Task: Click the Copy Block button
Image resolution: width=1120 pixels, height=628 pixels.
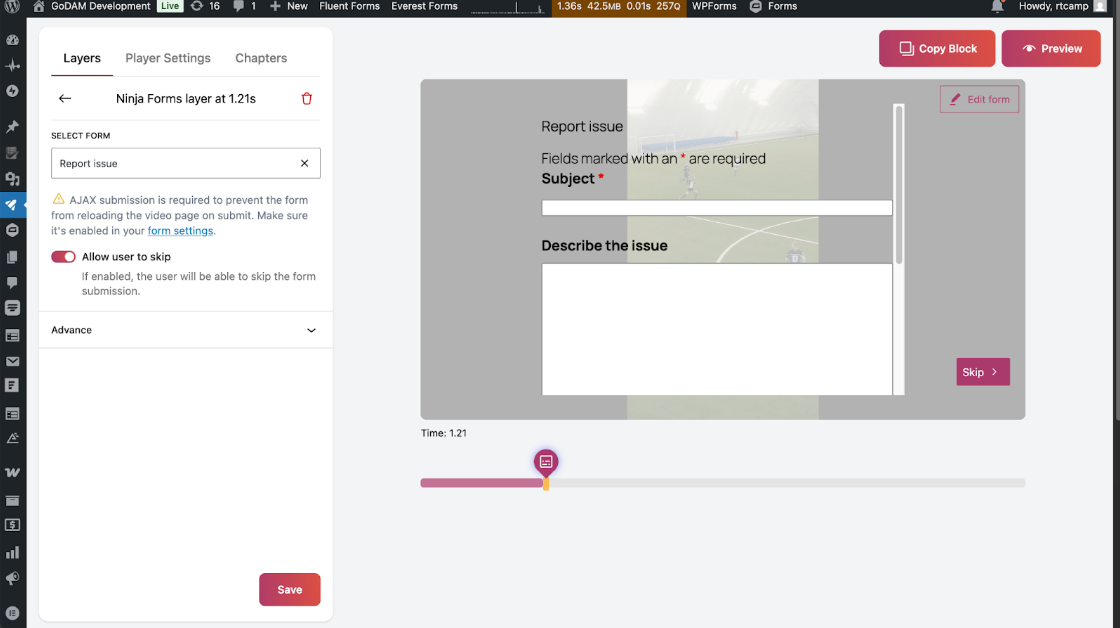Action: [936, 48]
